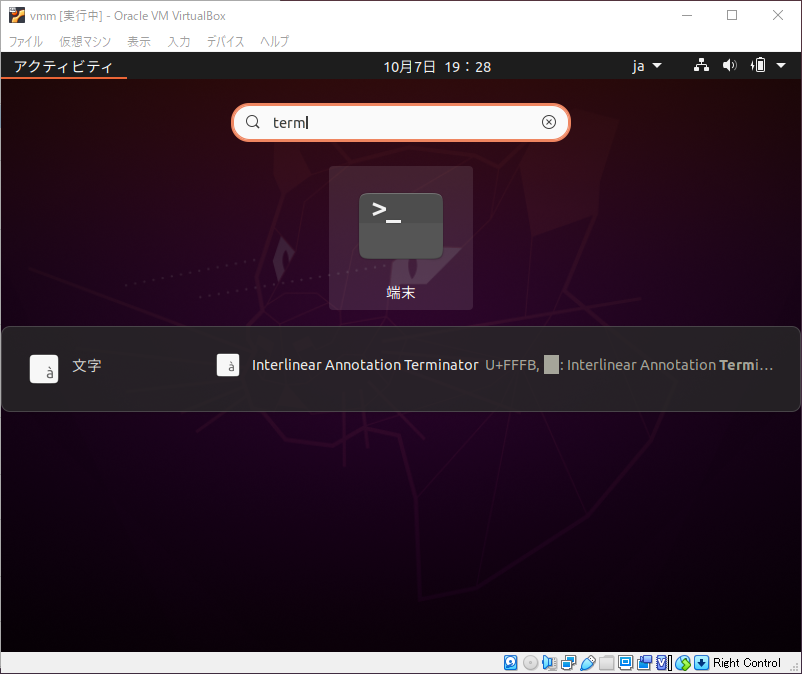This screenshot has height=674, width=802.
Task: Minimize the VirtualBox window
Action: pos(687,15)
